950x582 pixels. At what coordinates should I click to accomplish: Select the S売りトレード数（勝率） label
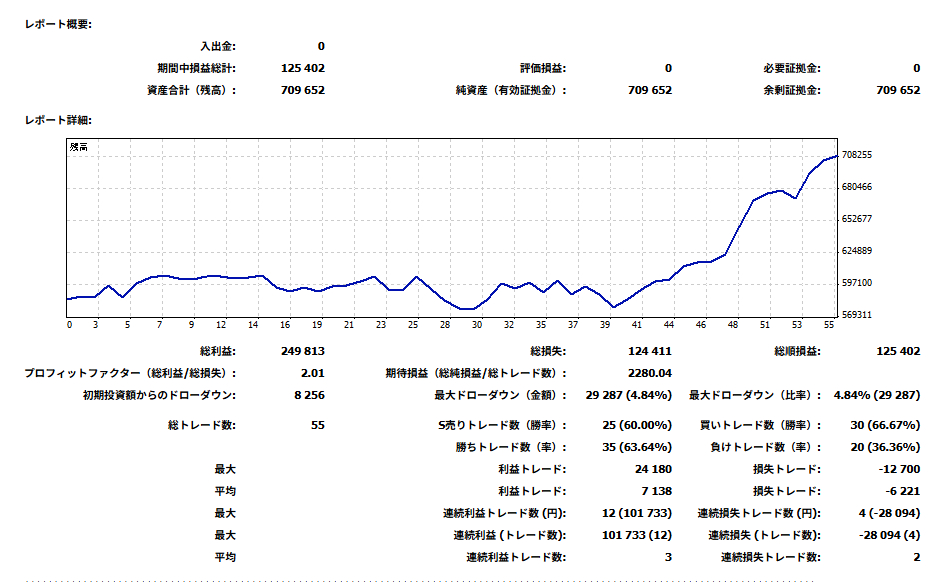coord(502,426)
